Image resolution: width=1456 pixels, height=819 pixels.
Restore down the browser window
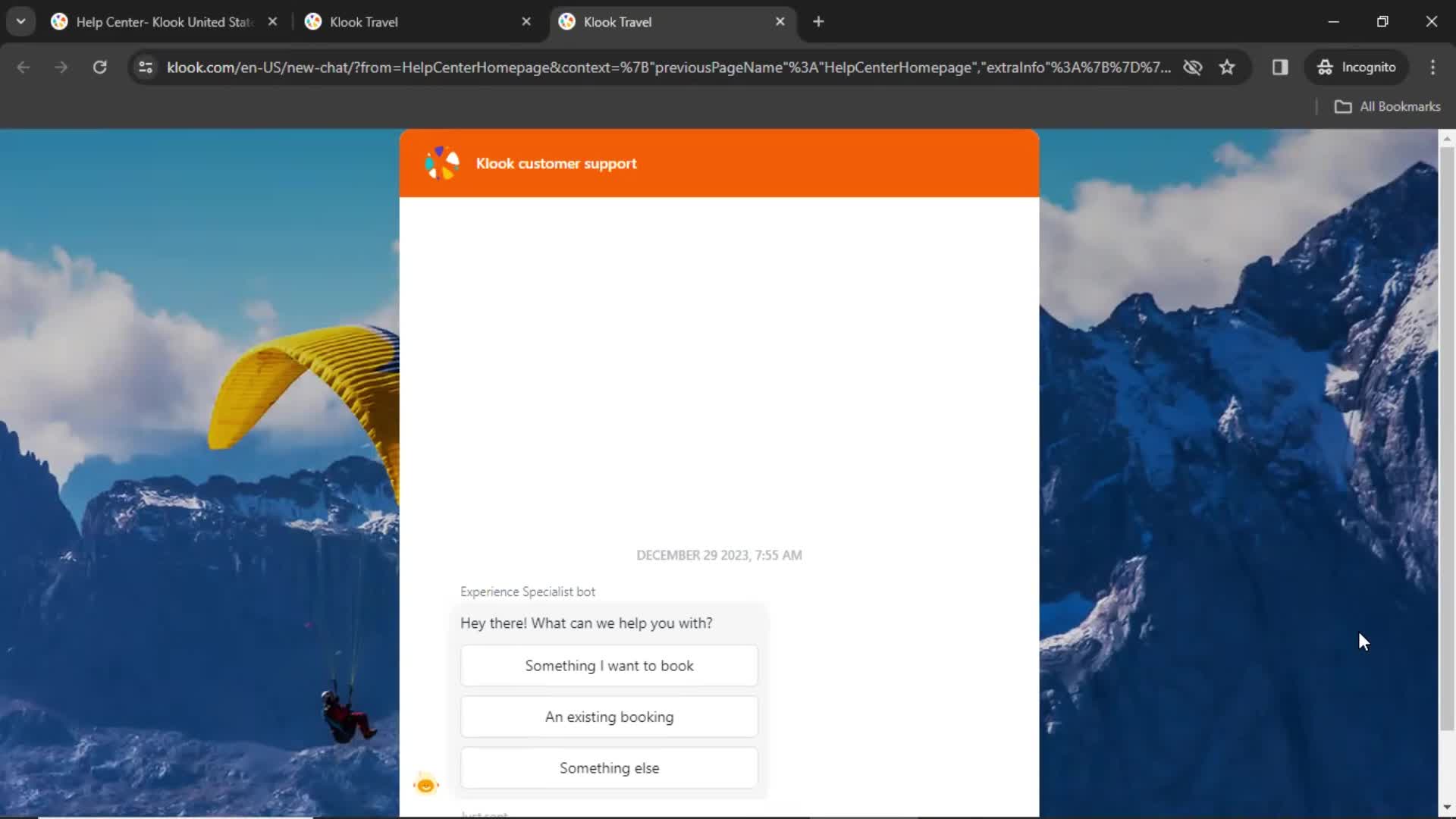click(1382, 22)
